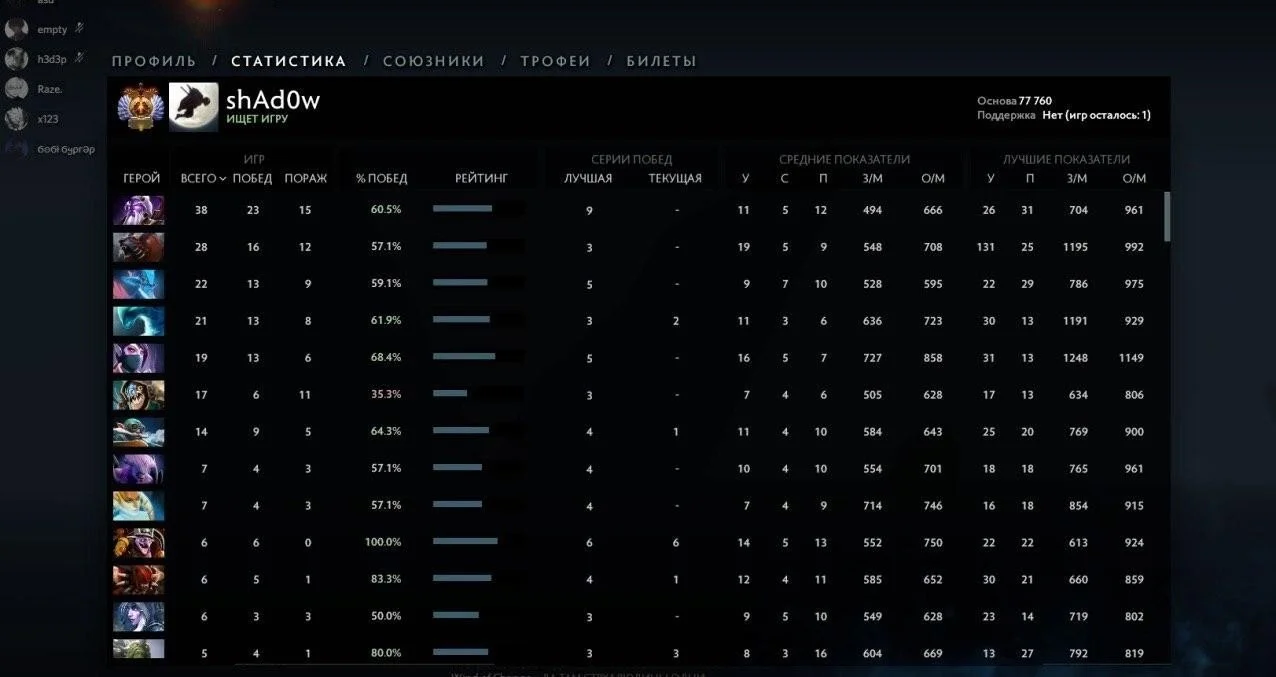
Task: Click the ЛУЧШИЕ ПОКАЗАТЕЛИ group heading
Action: [x=1067, y=159]
